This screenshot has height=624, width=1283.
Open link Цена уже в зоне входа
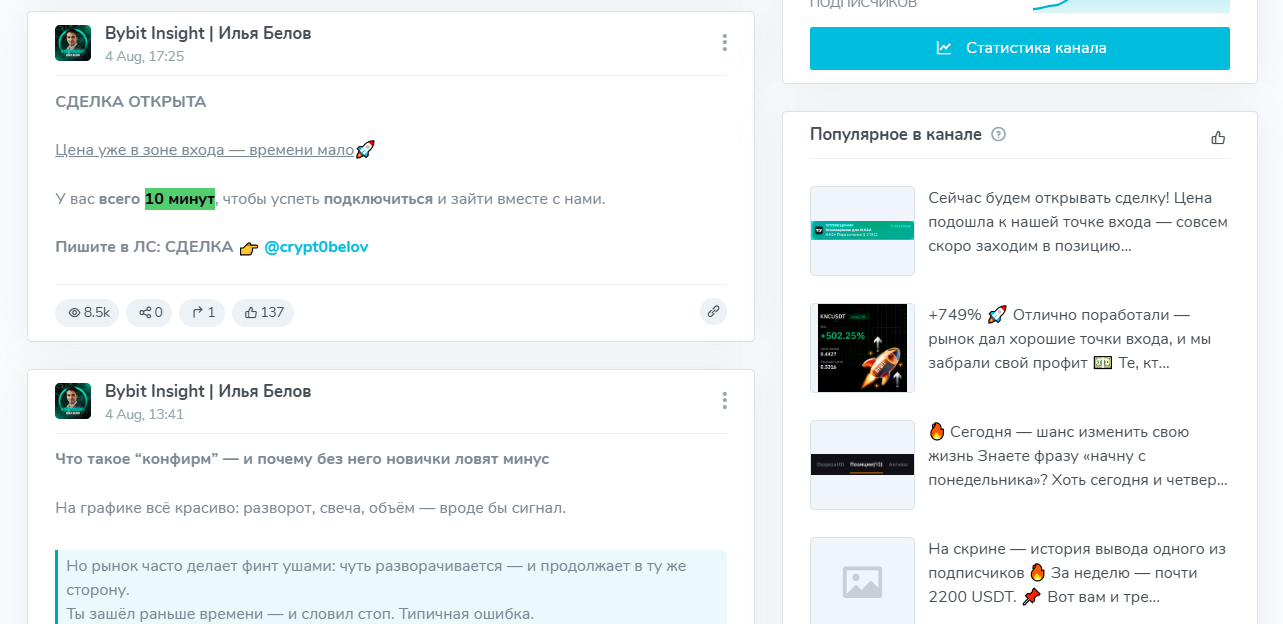pos(205,150)
